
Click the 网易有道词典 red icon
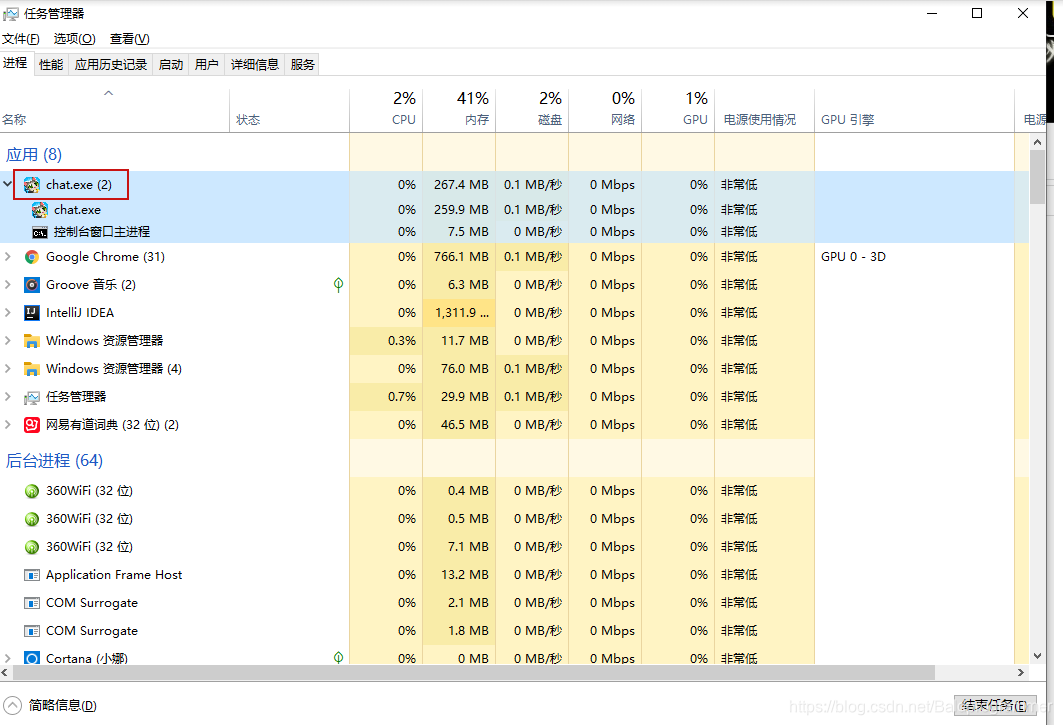(x=32, y=425)
